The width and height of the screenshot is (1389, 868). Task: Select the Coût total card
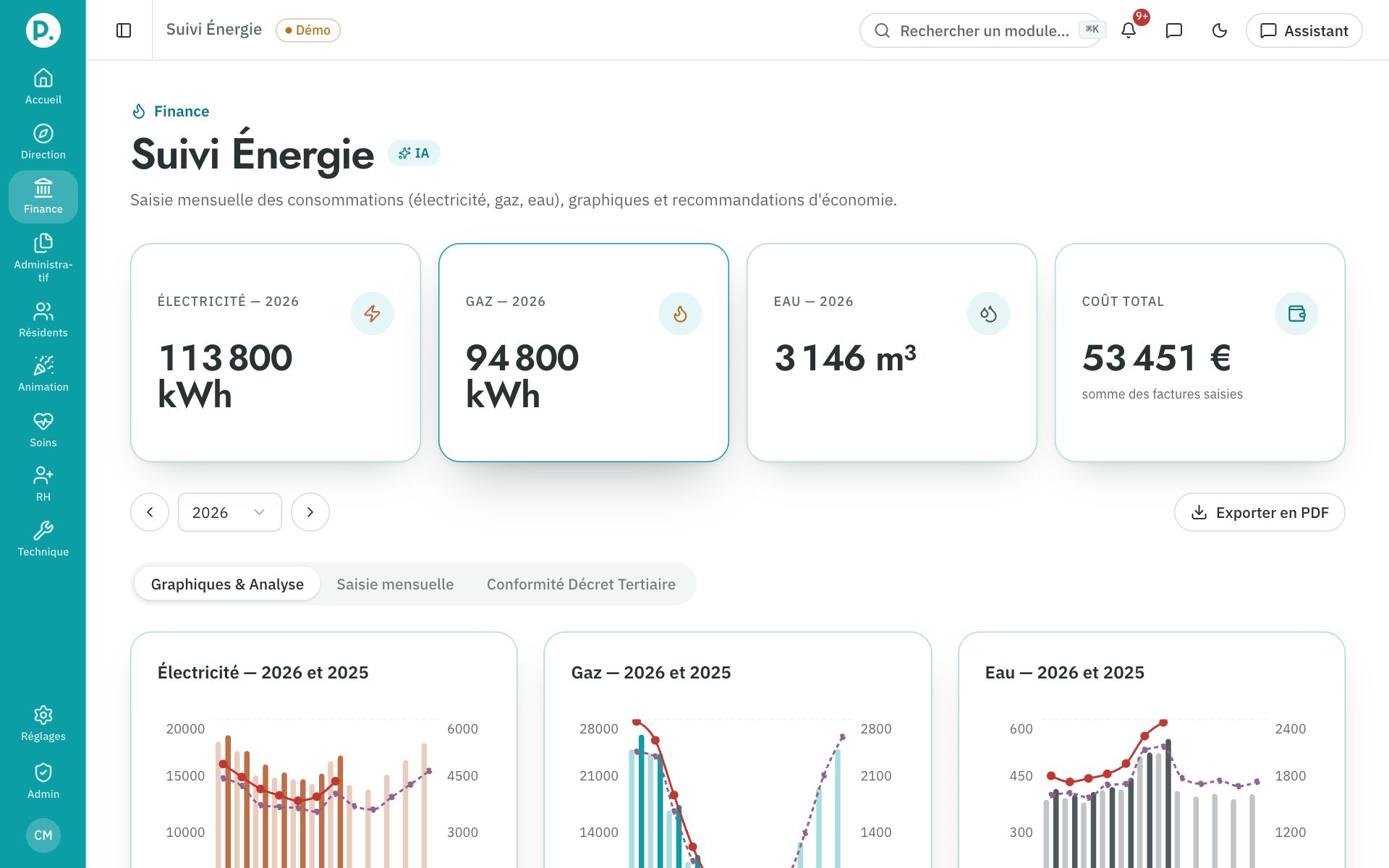1200,352
